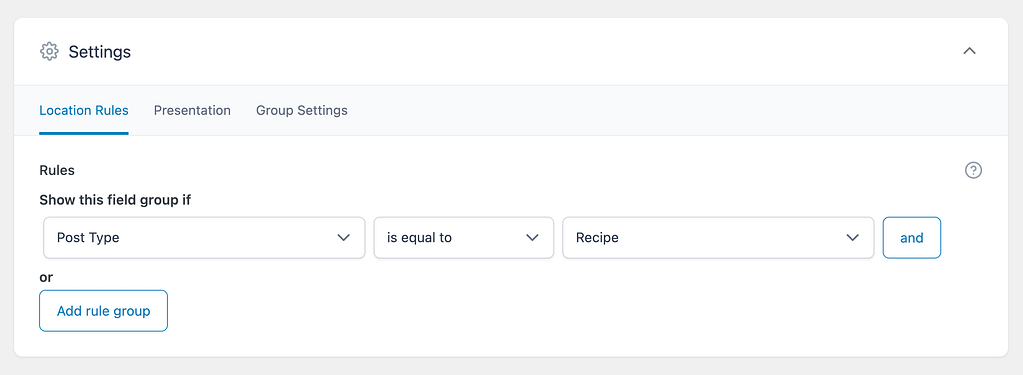Switch to the Location Rules tab
The width and height of the screenshot is (1023, 375).
click(84, 110)
